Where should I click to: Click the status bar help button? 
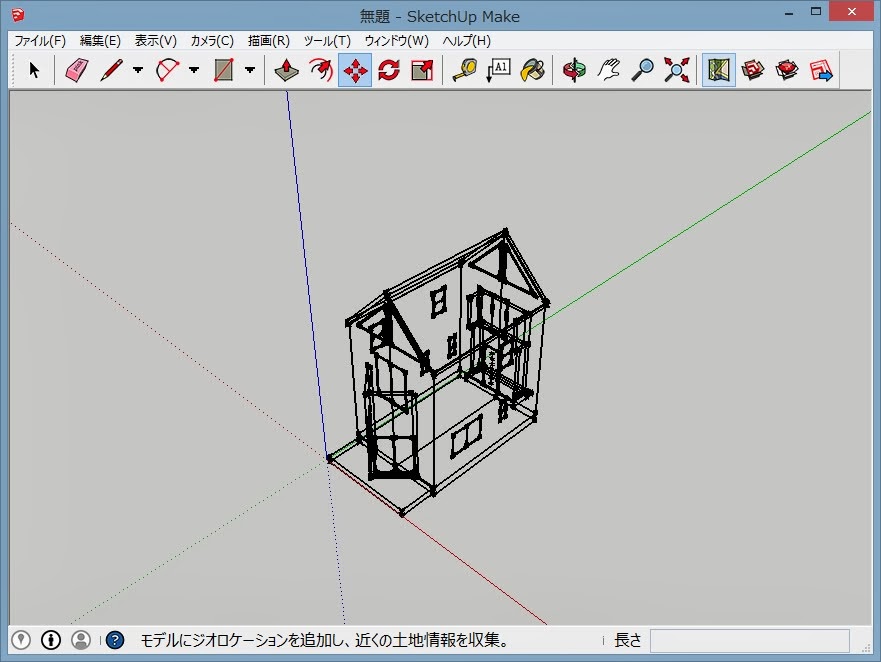pyautogui.click(x=115, y=640)
